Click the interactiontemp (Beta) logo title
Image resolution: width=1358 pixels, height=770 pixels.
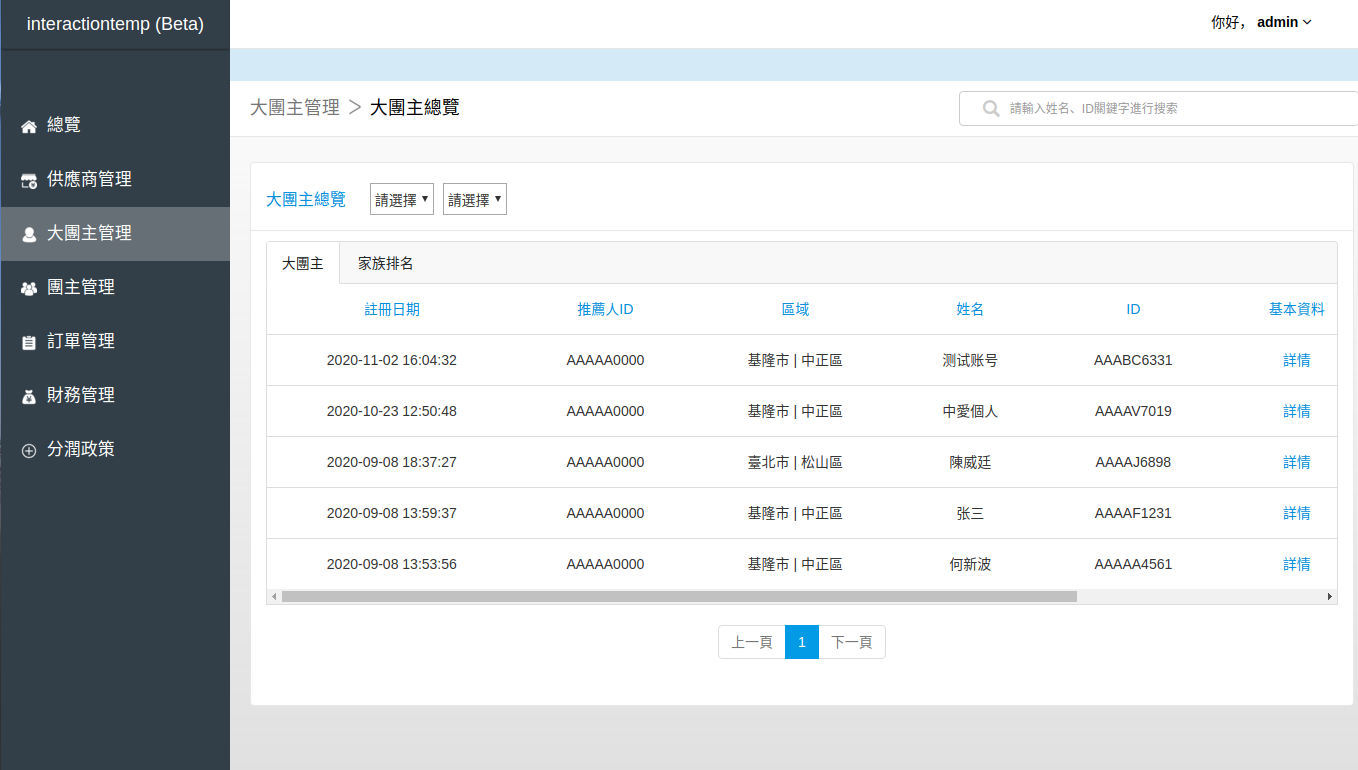[x=115, y=24]
